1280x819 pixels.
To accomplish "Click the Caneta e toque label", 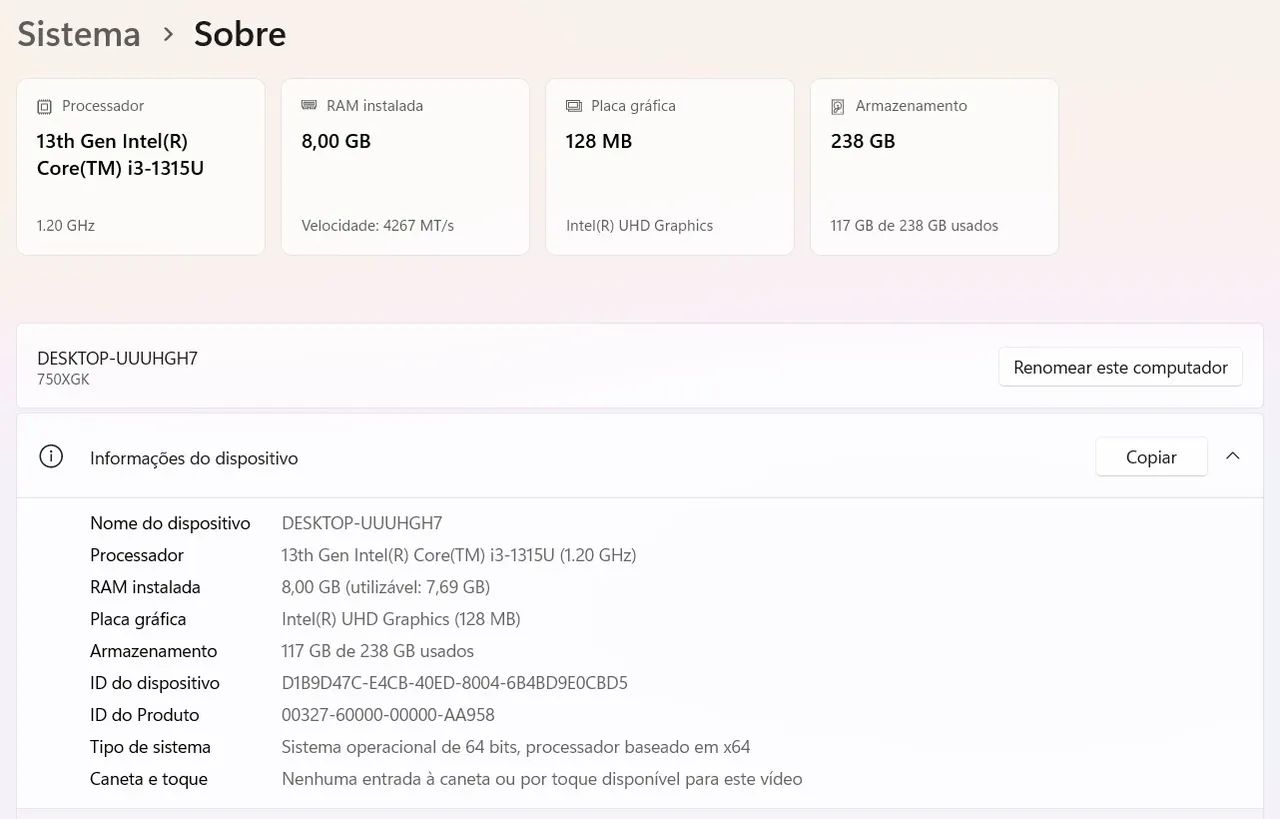I will 149,779.
